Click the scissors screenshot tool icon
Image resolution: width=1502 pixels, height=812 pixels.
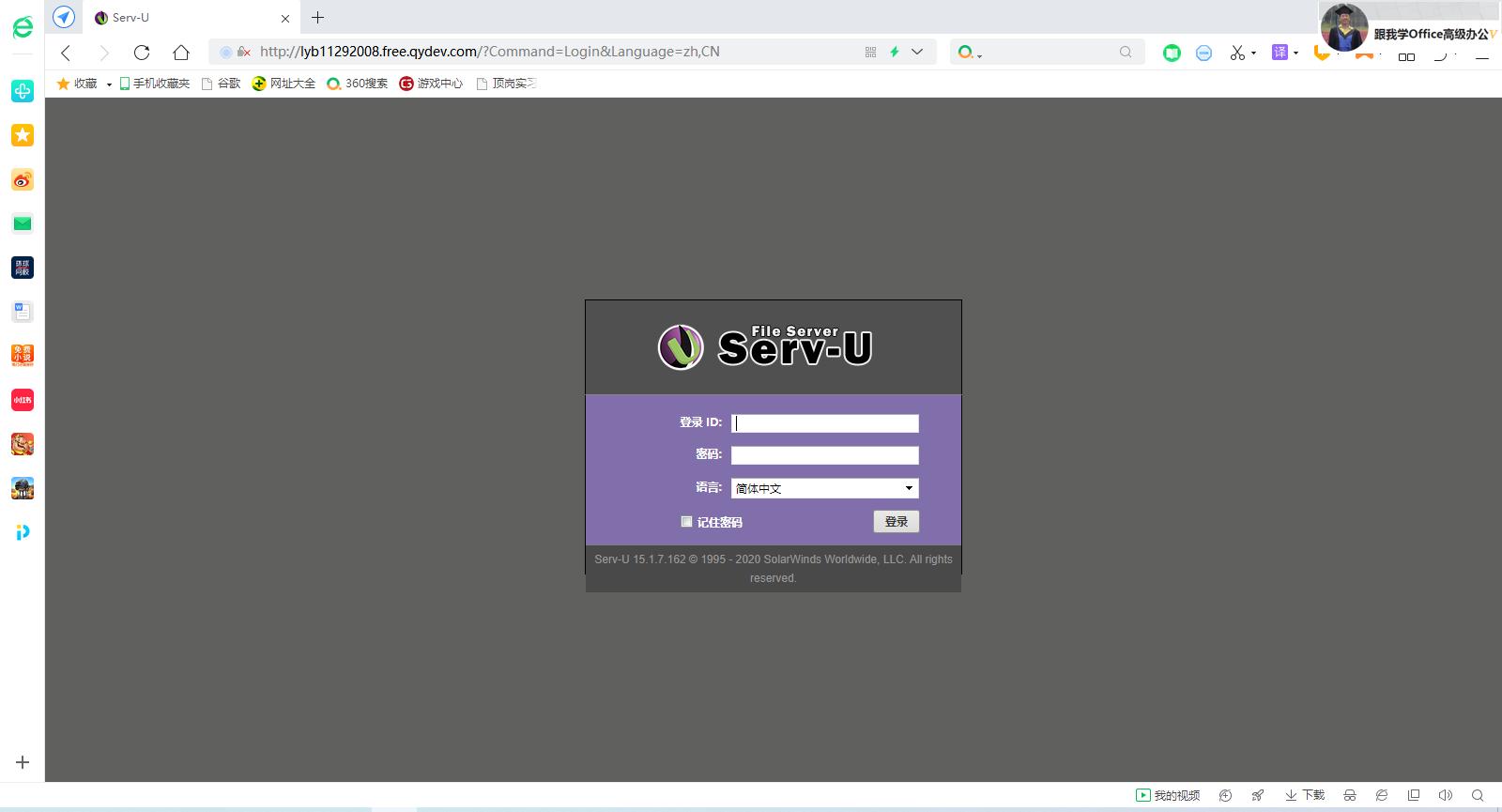[1237, 53]
